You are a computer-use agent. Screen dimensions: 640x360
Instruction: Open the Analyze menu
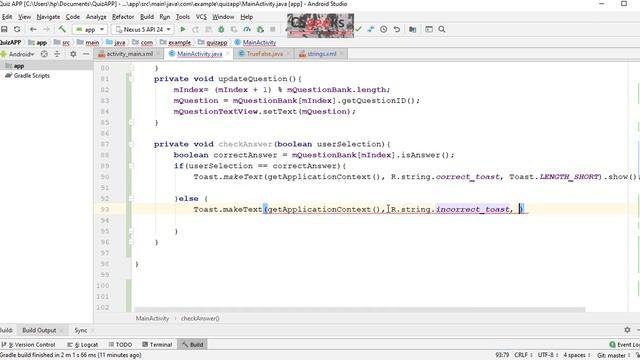coord(96,17)
